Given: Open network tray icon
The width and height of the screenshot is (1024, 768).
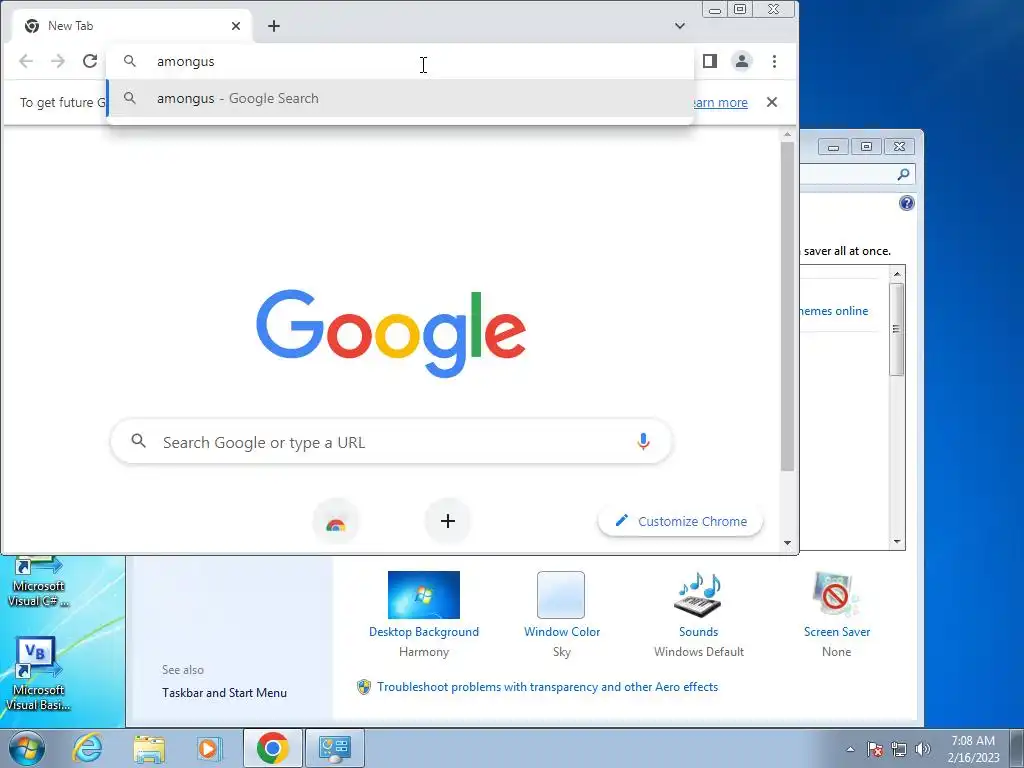Looking at the screenshot, I should click(899, 749).
